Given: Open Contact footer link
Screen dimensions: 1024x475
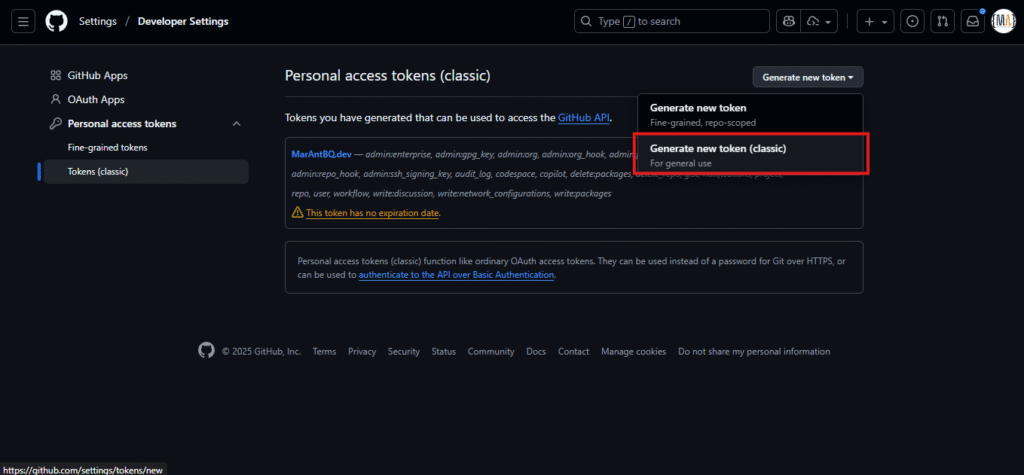Looking at the screenshot, I should pos(573,352).
